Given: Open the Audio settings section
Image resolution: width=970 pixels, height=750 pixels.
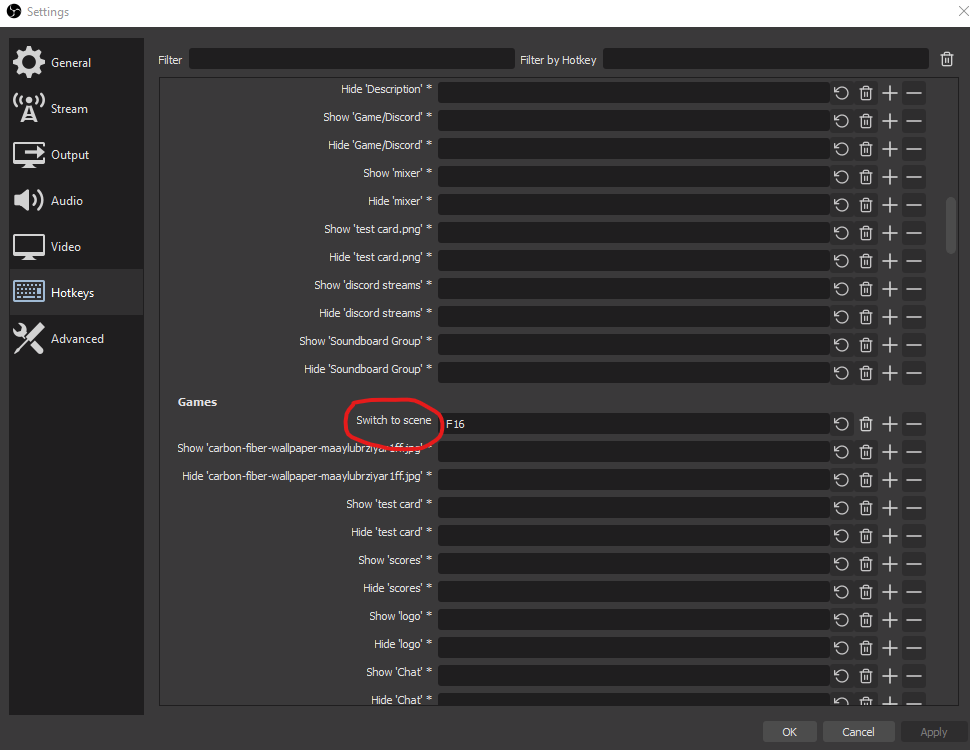Looking at the screenshot, I should pos(76,200).
